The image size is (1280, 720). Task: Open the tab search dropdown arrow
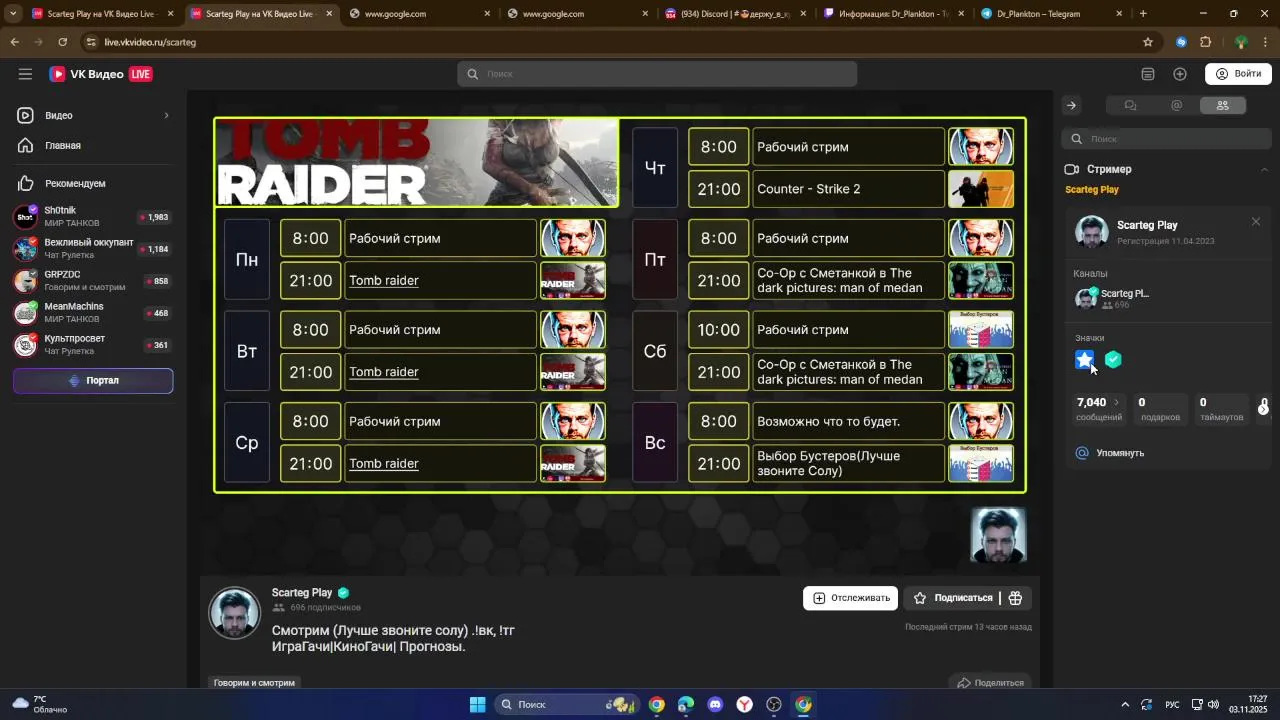click(x=13, y=14)
